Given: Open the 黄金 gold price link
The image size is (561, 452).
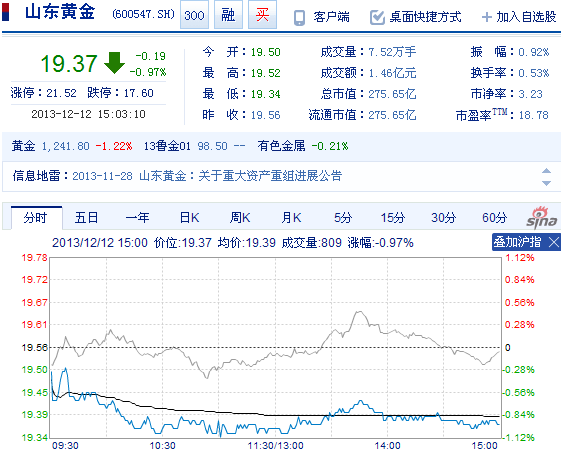Looking at the screenshot, I should pos(23,146).
